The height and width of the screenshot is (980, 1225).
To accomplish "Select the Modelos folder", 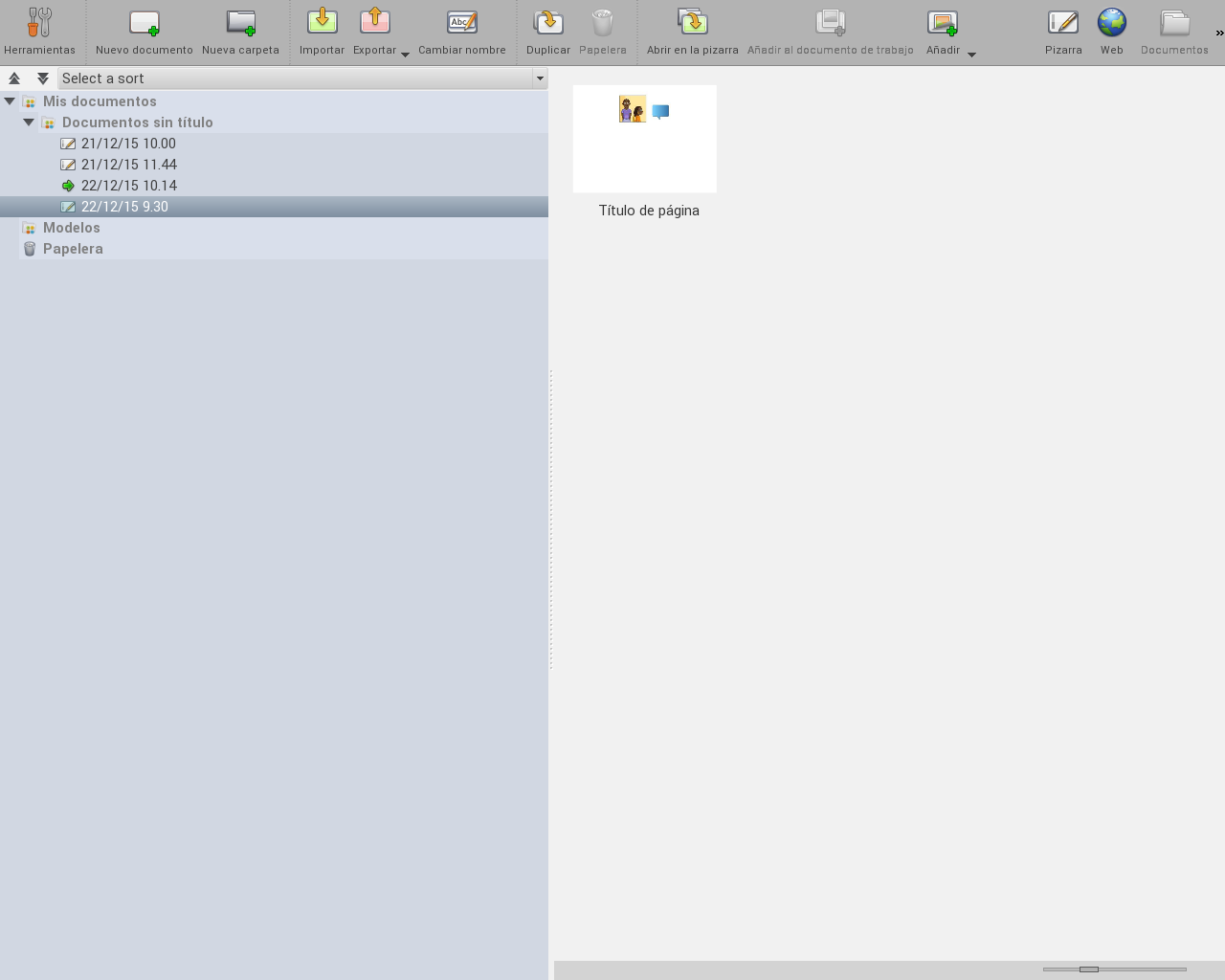I will [x=71, y=228].
